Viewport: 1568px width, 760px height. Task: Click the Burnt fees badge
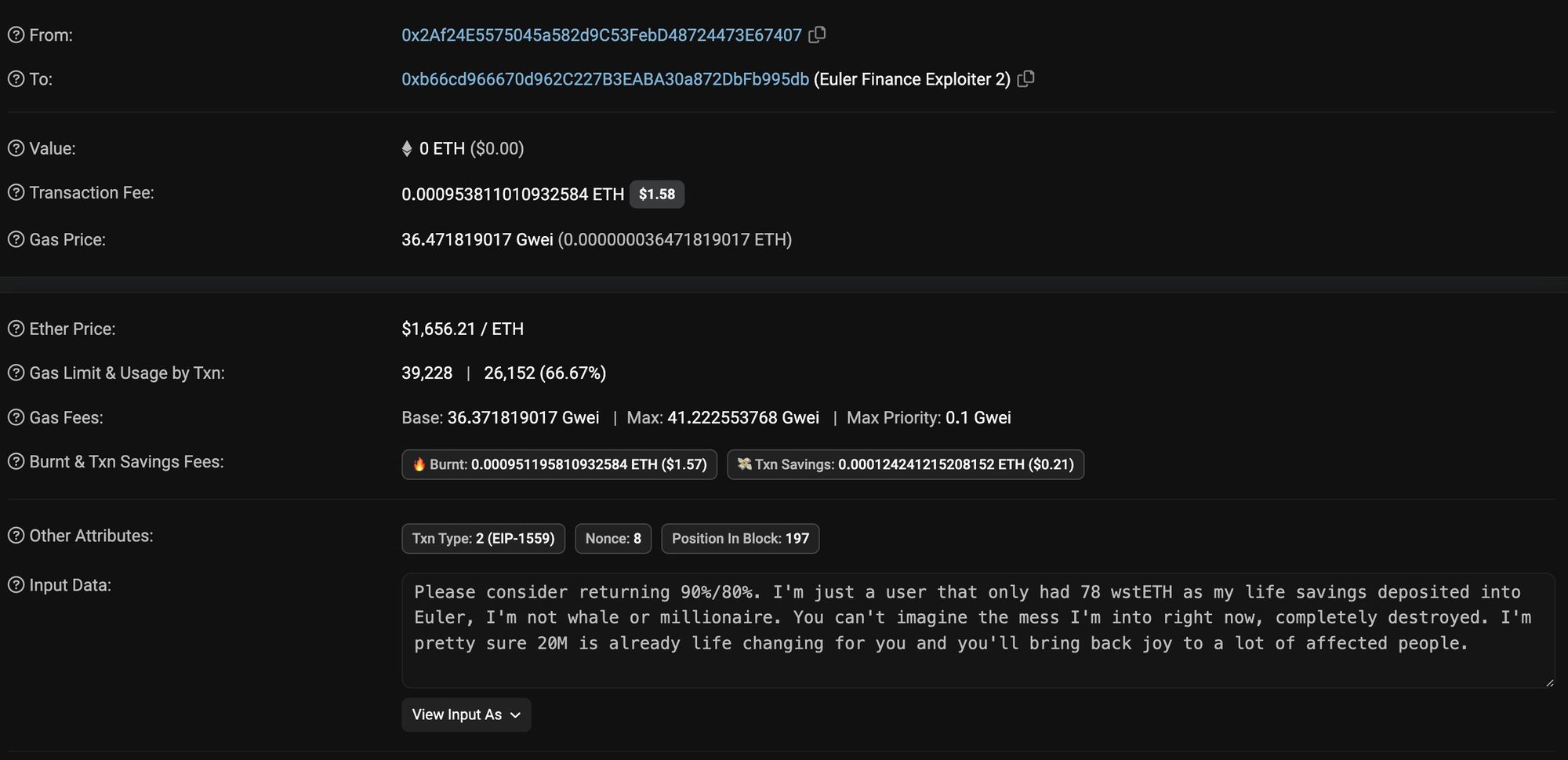tap(560, 464)
